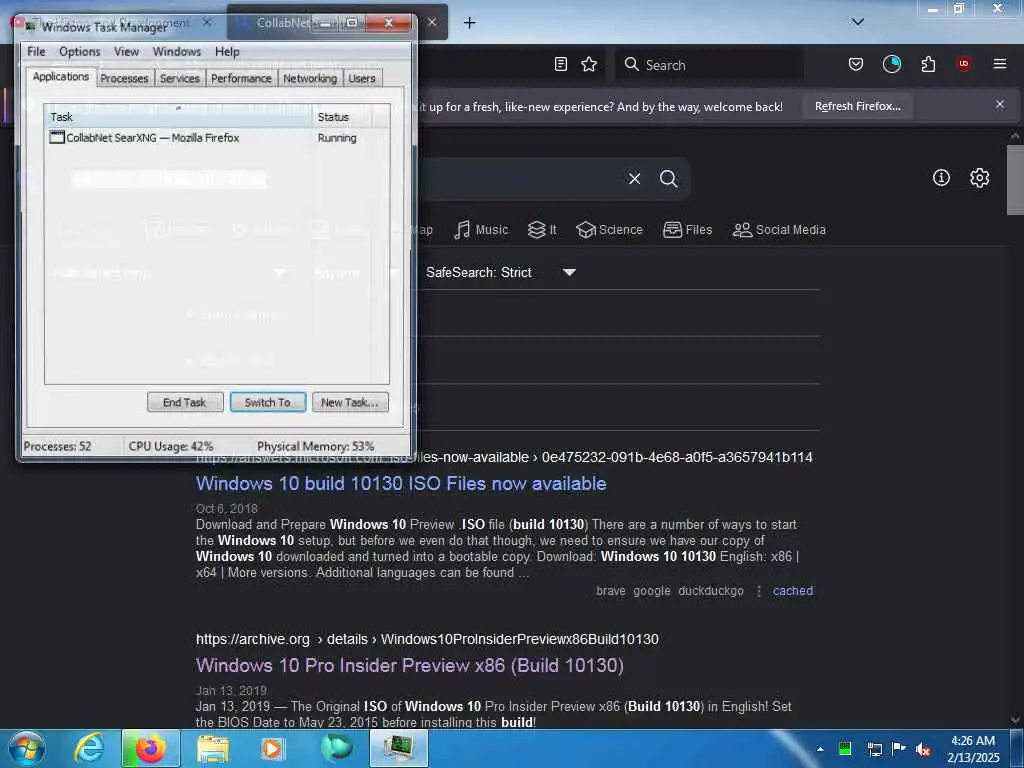This screenshot has width=1024, height=768.
Task: Open the Firefox hamburger application menu
Action: 1000,64
